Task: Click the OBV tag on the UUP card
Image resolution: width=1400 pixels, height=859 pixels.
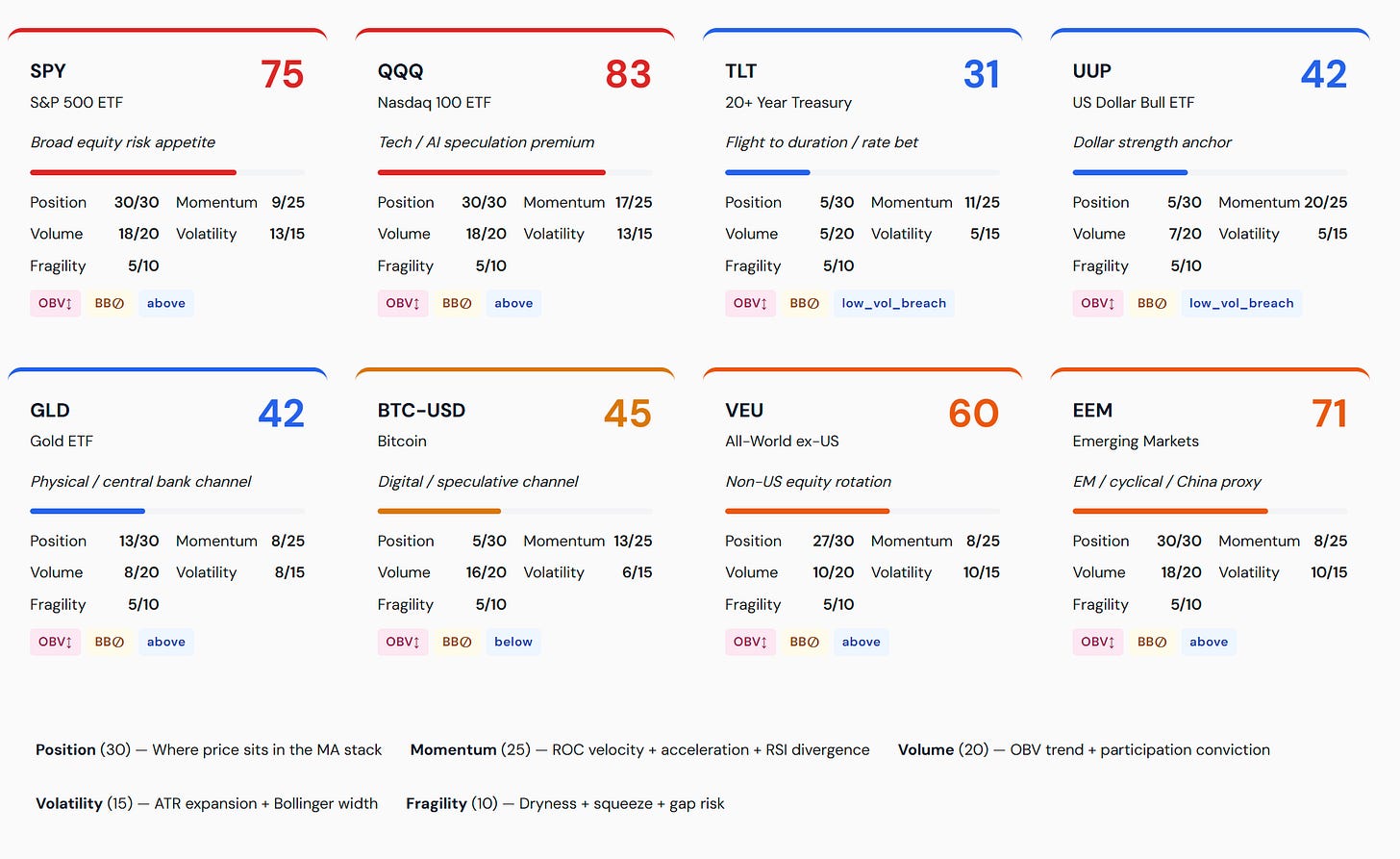Action: point(1098,303)
